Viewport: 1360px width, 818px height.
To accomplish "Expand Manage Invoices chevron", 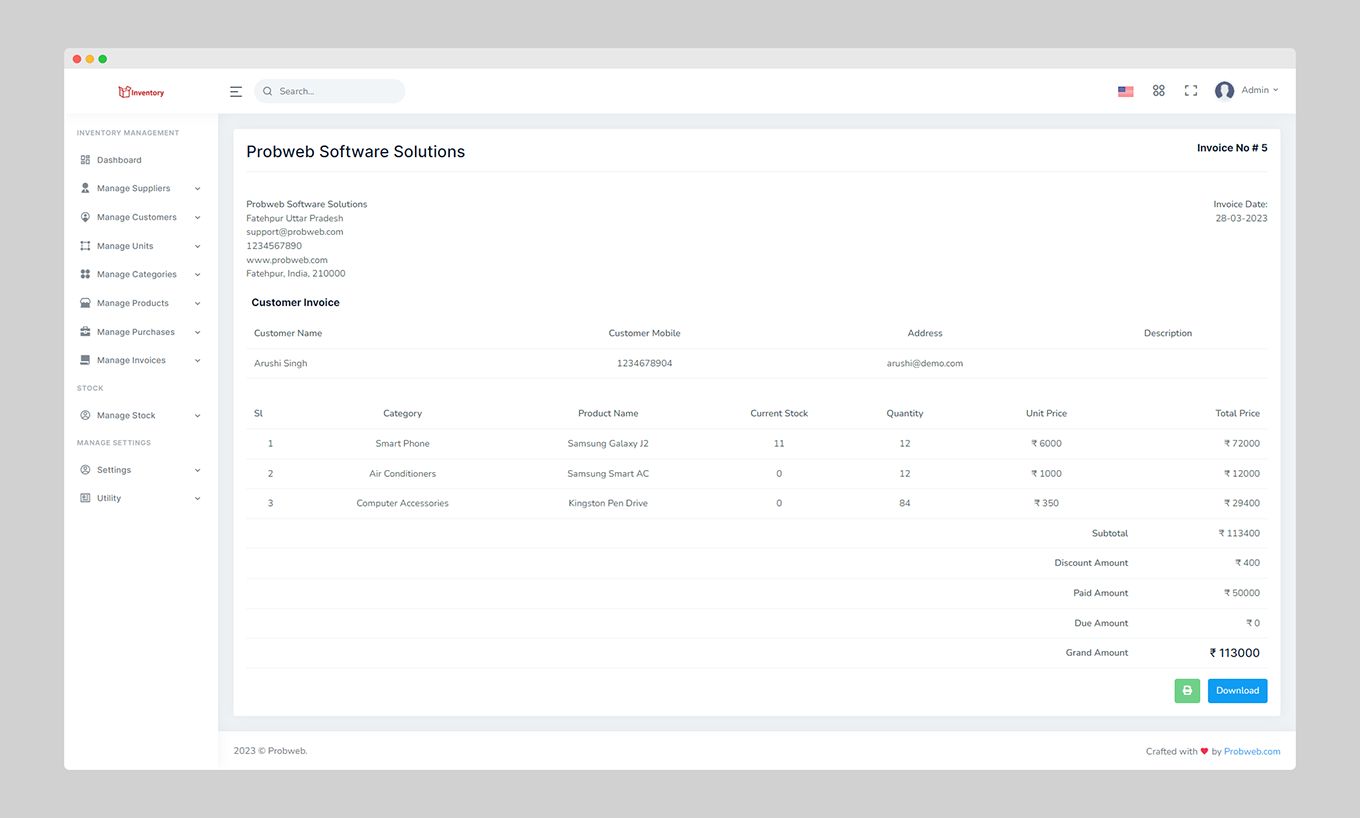I will [x=197, y=361].
